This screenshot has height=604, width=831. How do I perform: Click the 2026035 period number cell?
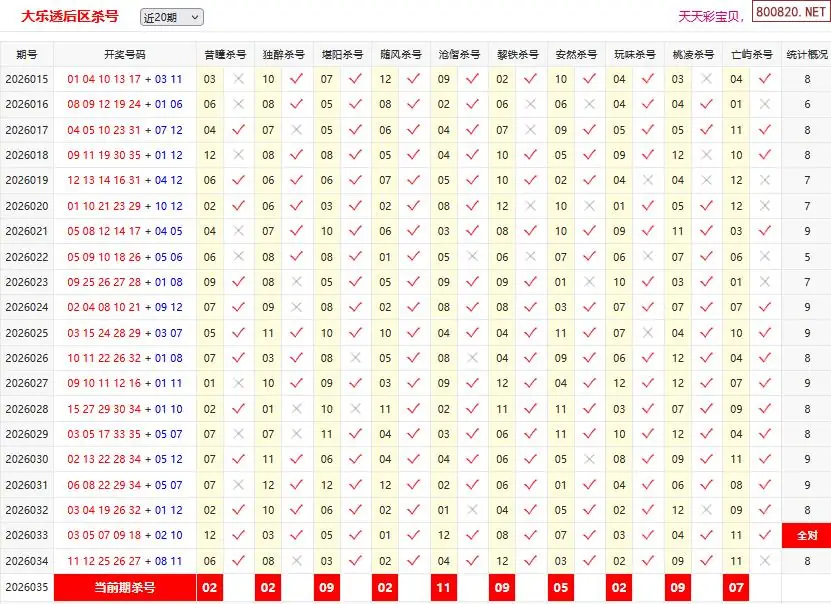click(27, 587)
